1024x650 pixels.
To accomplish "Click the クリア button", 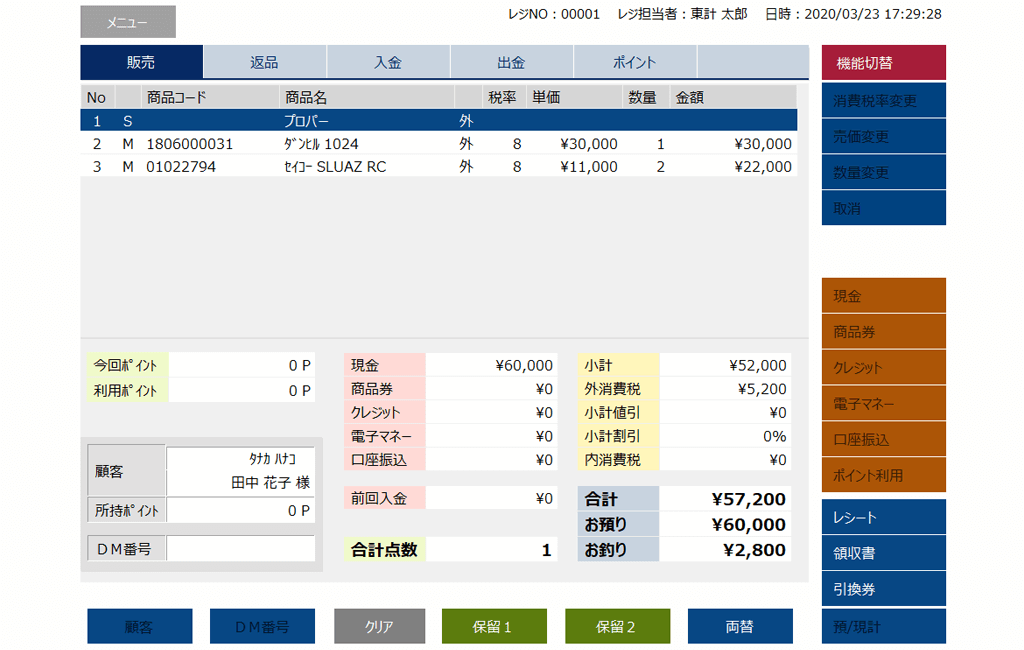I will (x=379, y=627).
